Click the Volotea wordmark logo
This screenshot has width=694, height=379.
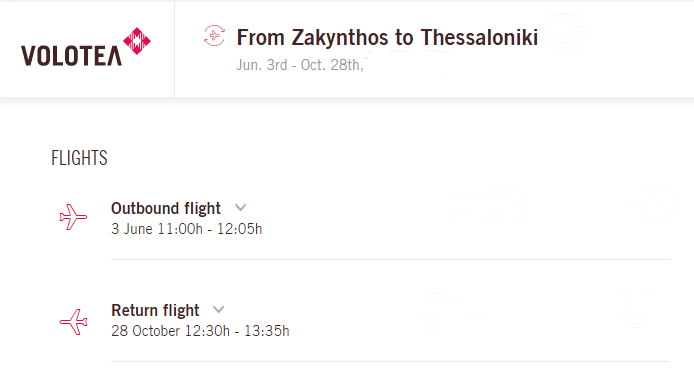point(71,56)
